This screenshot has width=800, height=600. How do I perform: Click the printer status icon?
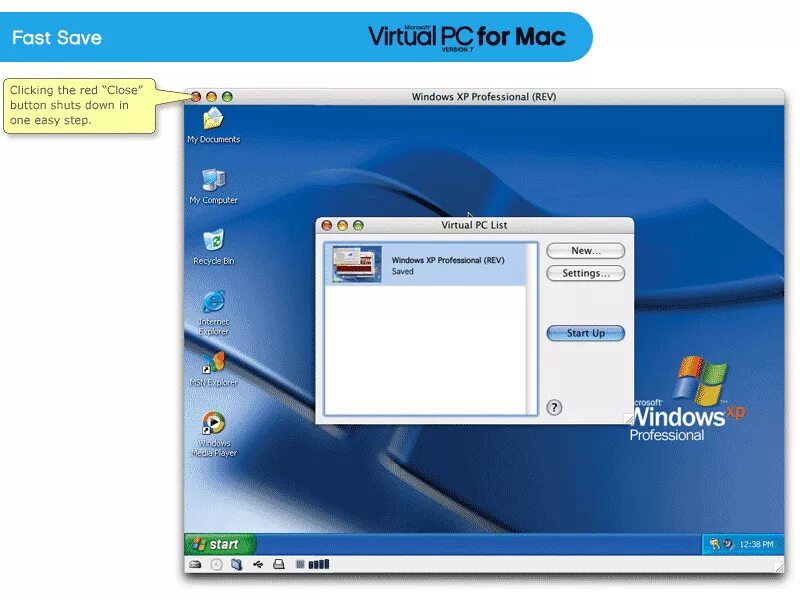(x=279, y=564)
